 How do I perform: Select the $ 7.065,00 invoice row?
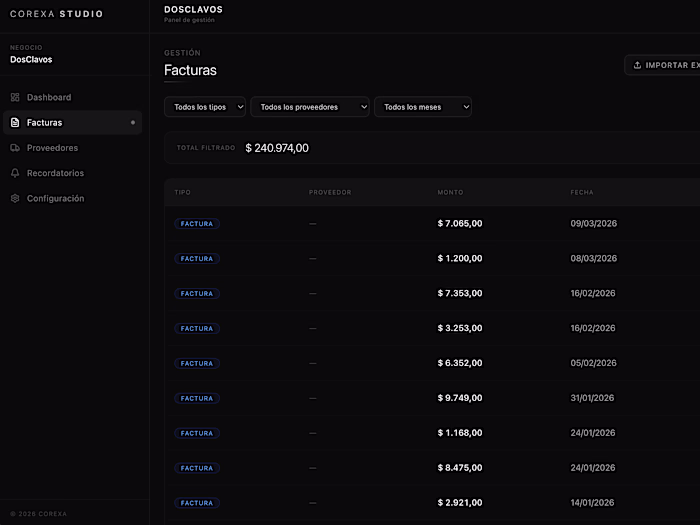pyautogui.click(x=460, y=223)
